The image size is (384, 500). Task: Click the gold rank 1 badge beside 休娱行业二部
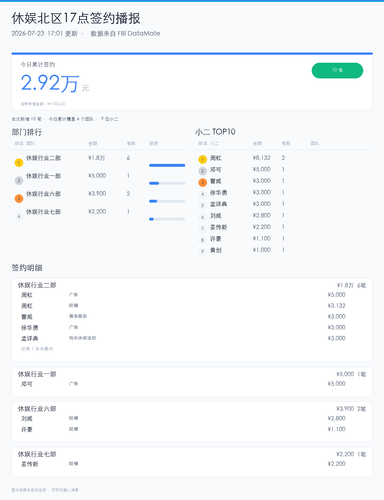tap(19, 163)
